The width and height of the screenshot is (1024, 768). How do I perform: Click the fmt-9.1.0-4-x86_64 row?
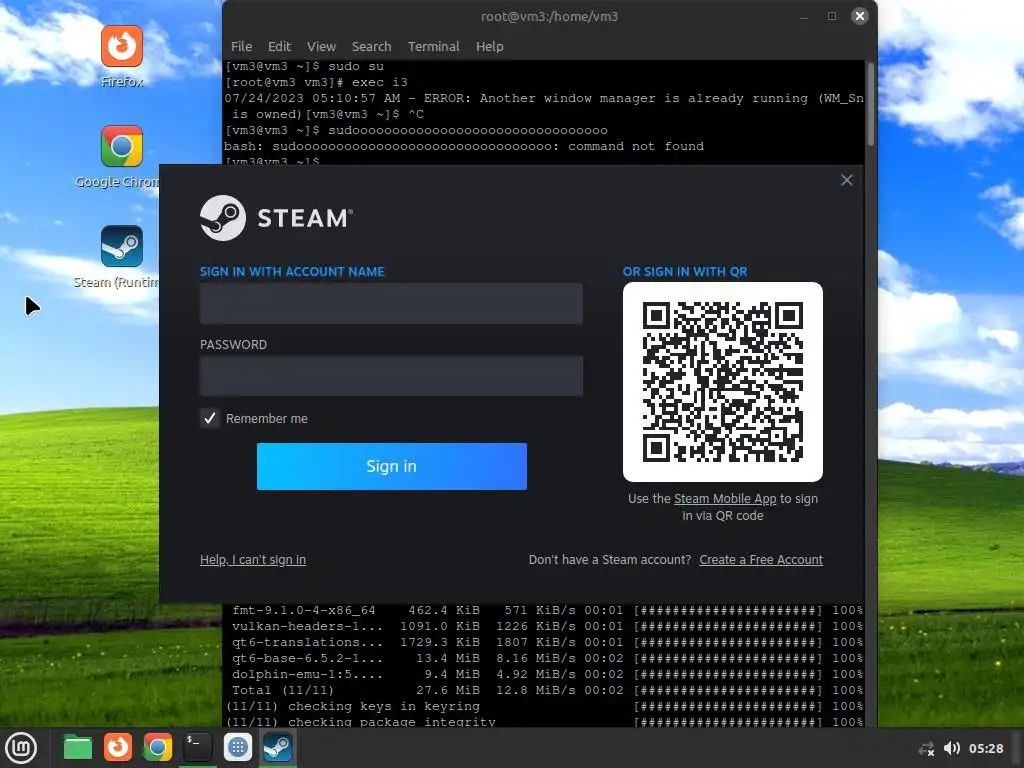pyautogui.click(x=547, y=610)
